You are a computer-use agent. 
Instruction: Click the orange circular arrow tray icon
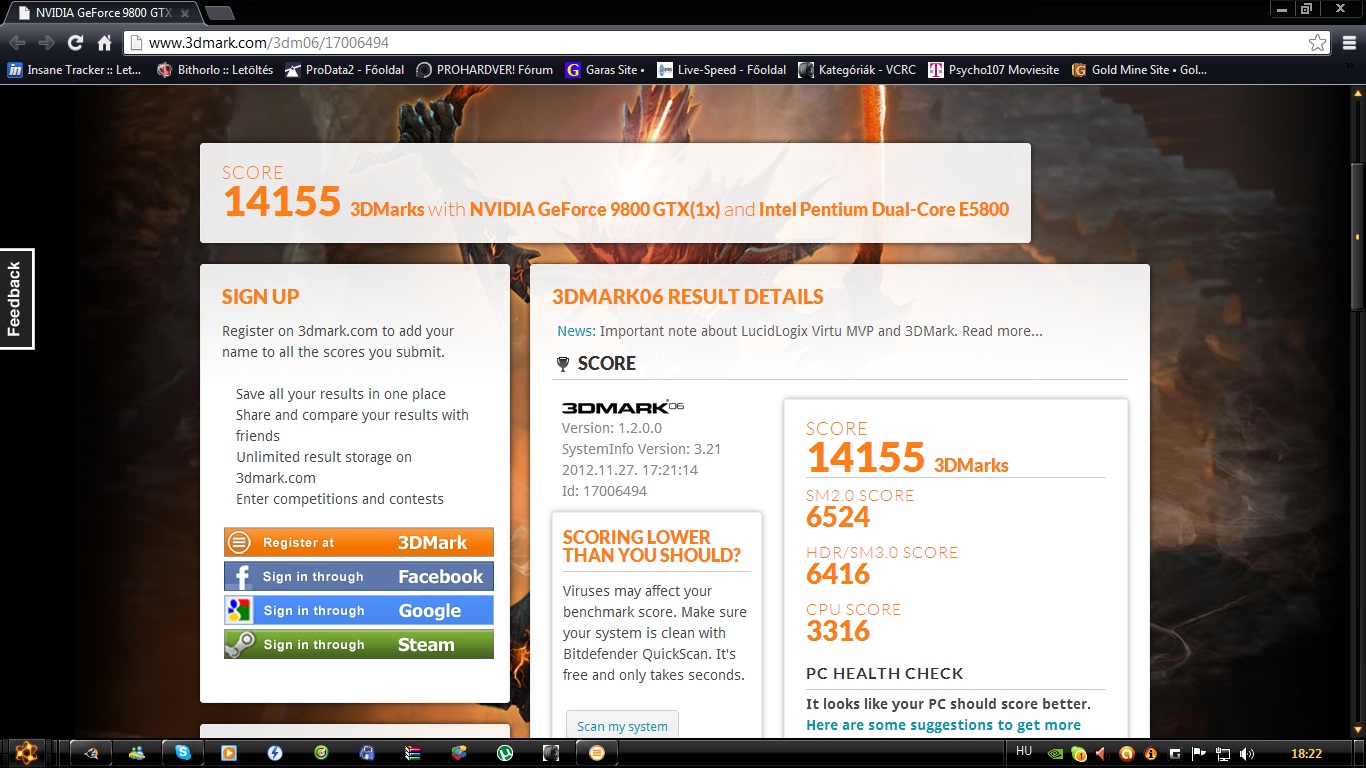tap(1127, 754)
